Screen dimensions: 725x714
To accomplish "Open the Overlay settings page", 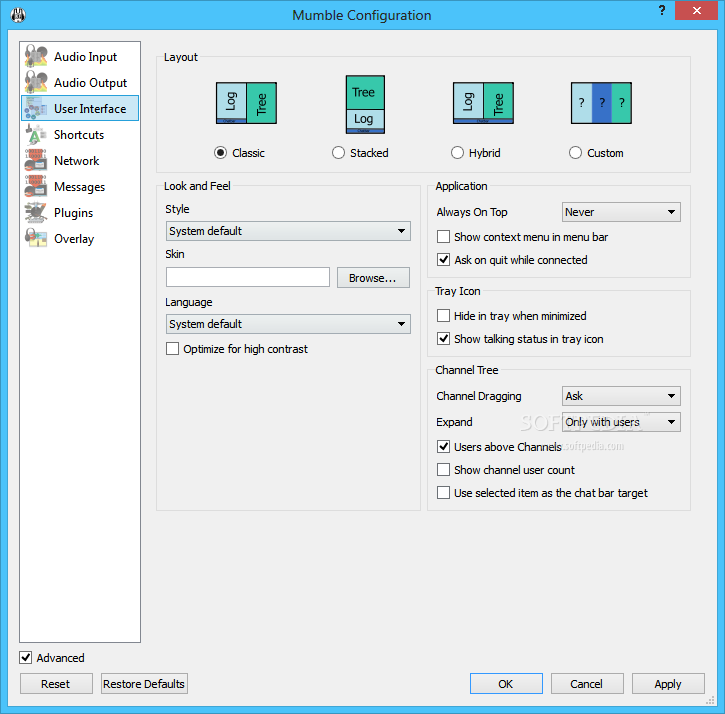I will [80, 239].
